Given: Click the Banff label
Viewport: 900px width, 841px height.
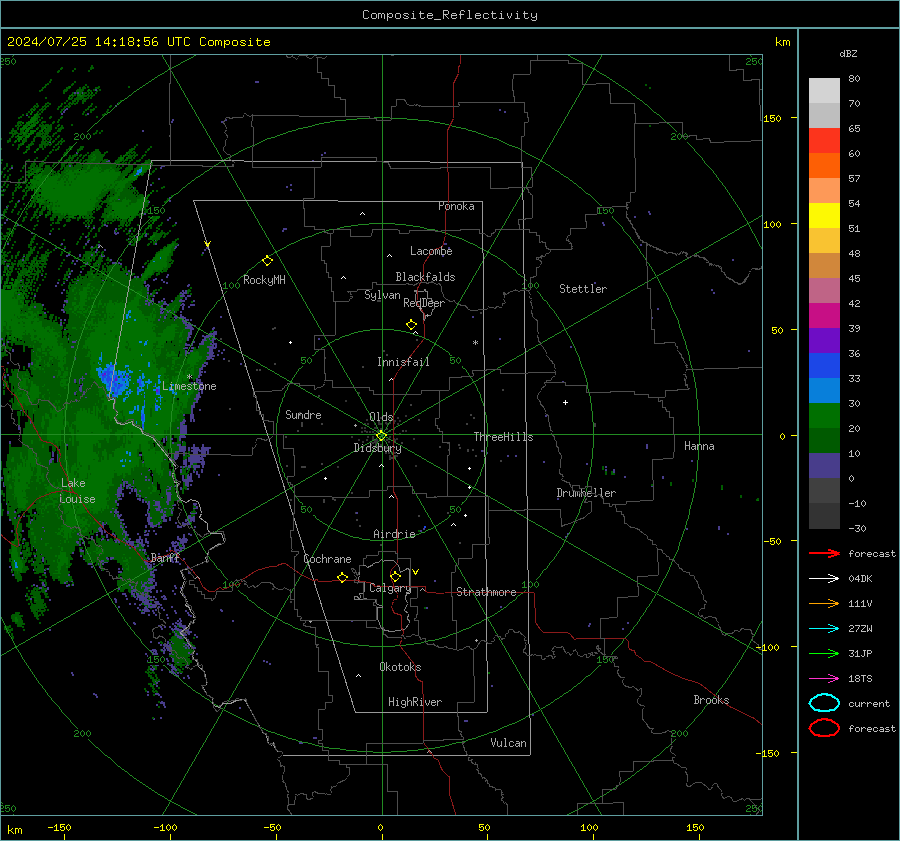Looking at the screenshot, I should coord(165,558).
